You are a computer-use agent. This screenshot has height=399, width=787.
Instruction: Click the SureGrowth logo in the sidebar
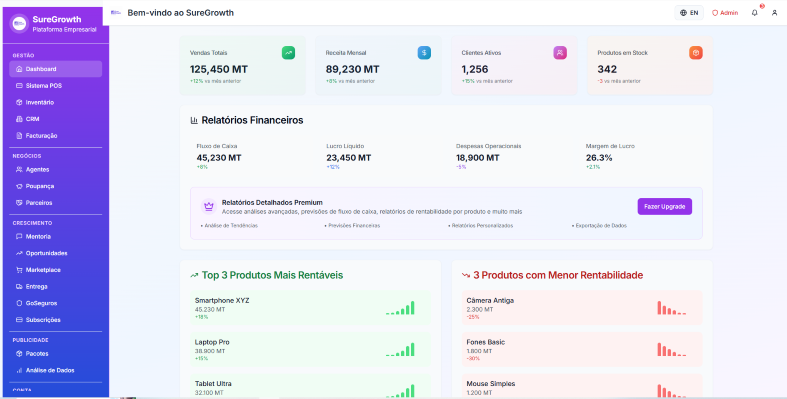click(19, 23)
